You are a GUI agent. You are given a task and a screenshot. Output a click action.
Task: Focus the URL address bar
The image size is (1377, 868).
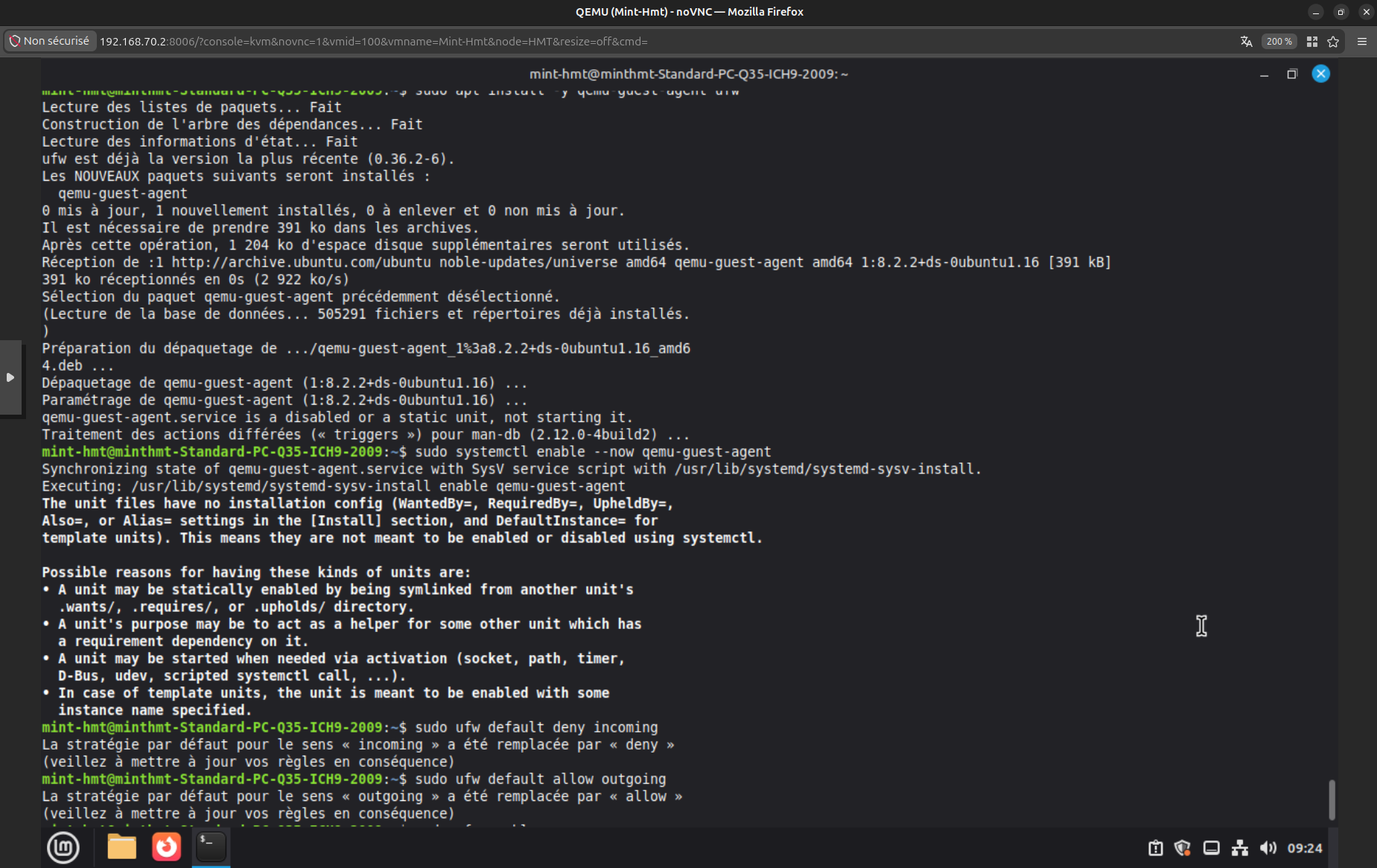pos(663,42)
